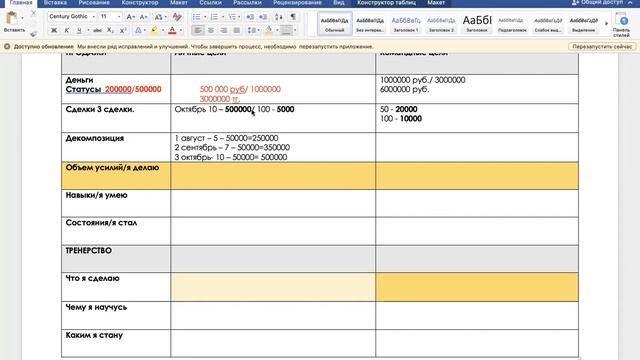
Task: Click the Перезапустить сейчас button
Action: tap(602, 47)
